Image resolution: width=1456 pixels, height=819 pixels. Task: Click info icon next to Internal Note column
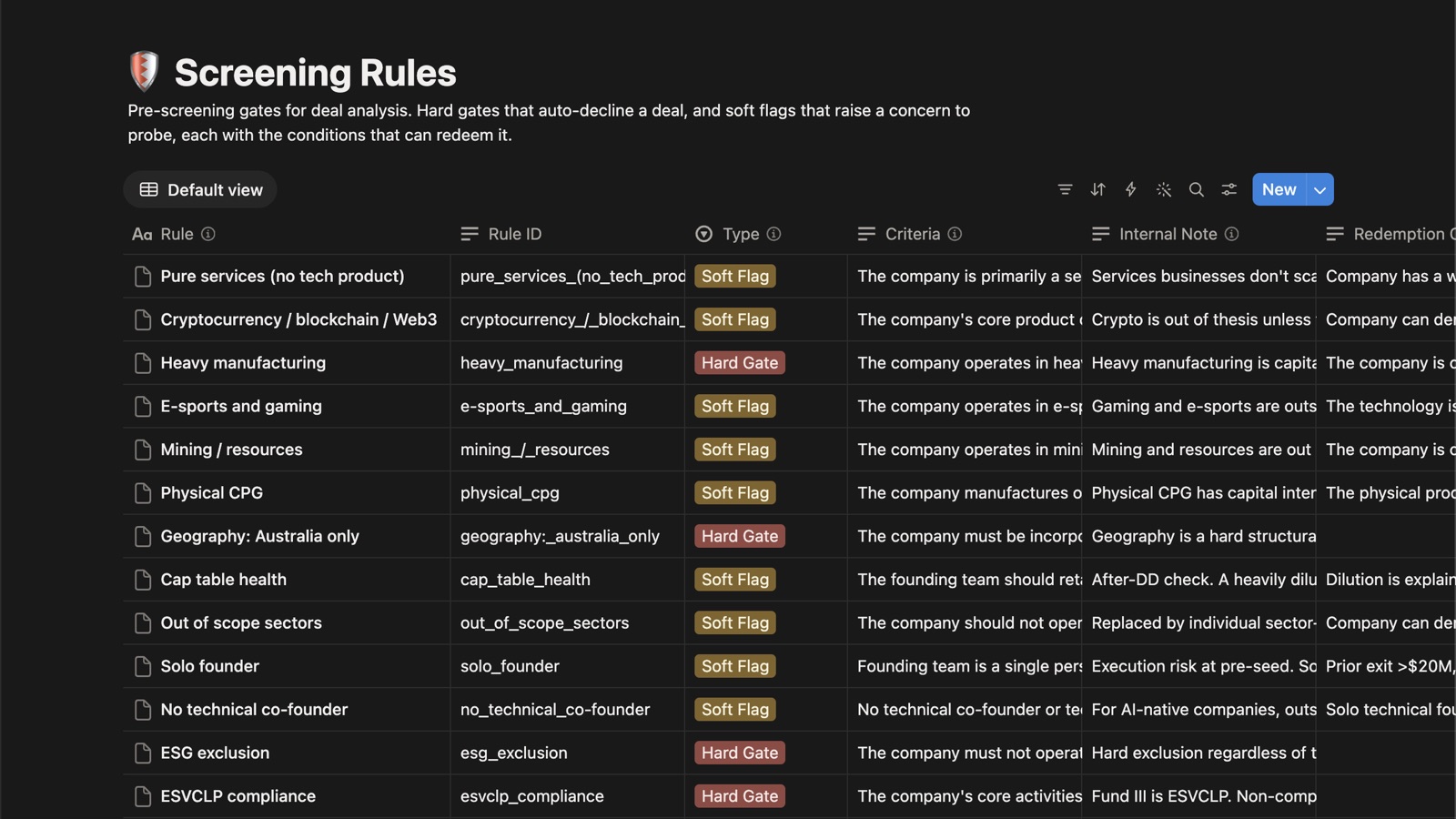[x=1231, y=234]
